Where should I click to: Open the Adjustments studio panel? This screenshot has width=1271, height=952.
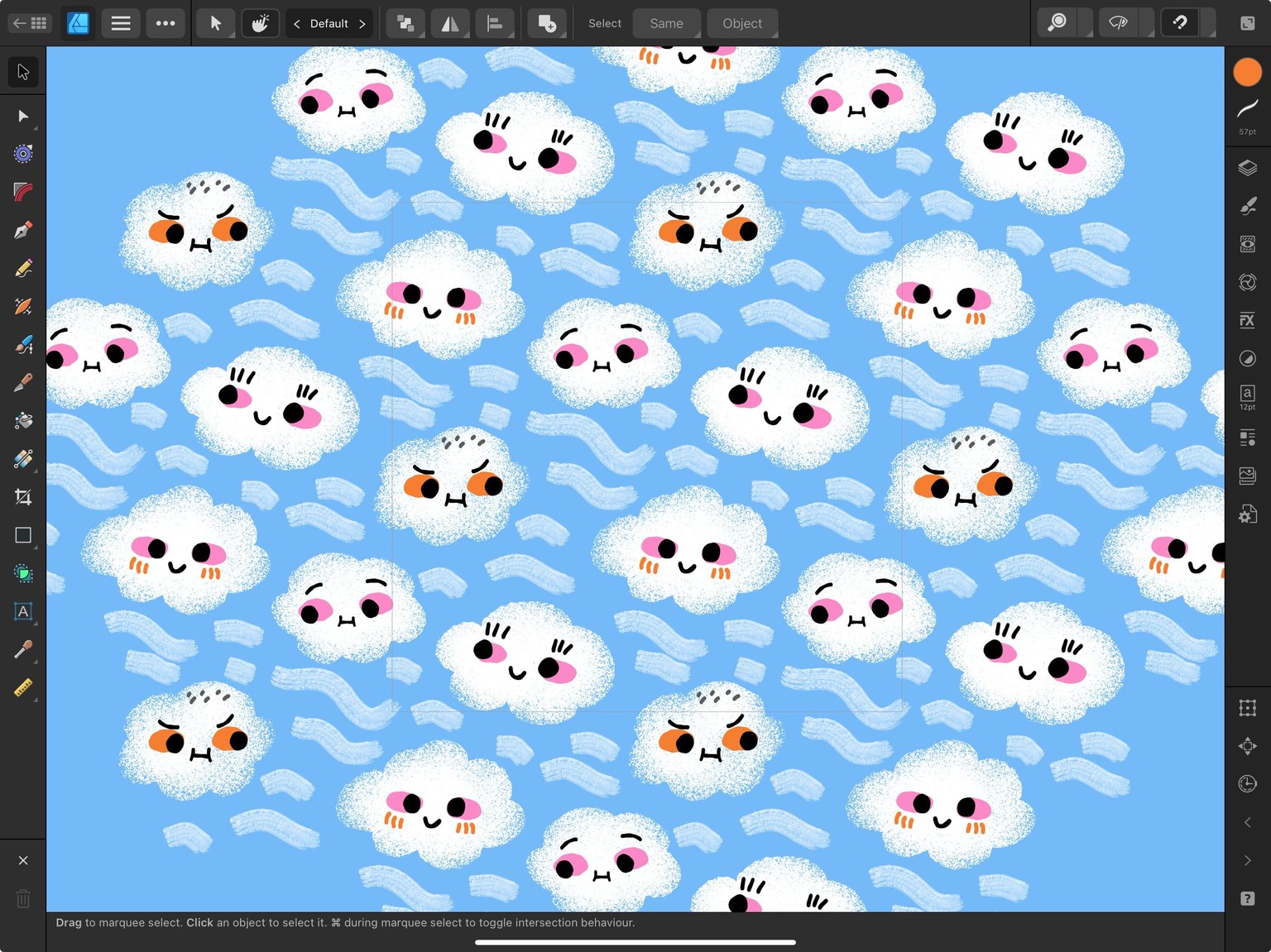point(1248,358)
